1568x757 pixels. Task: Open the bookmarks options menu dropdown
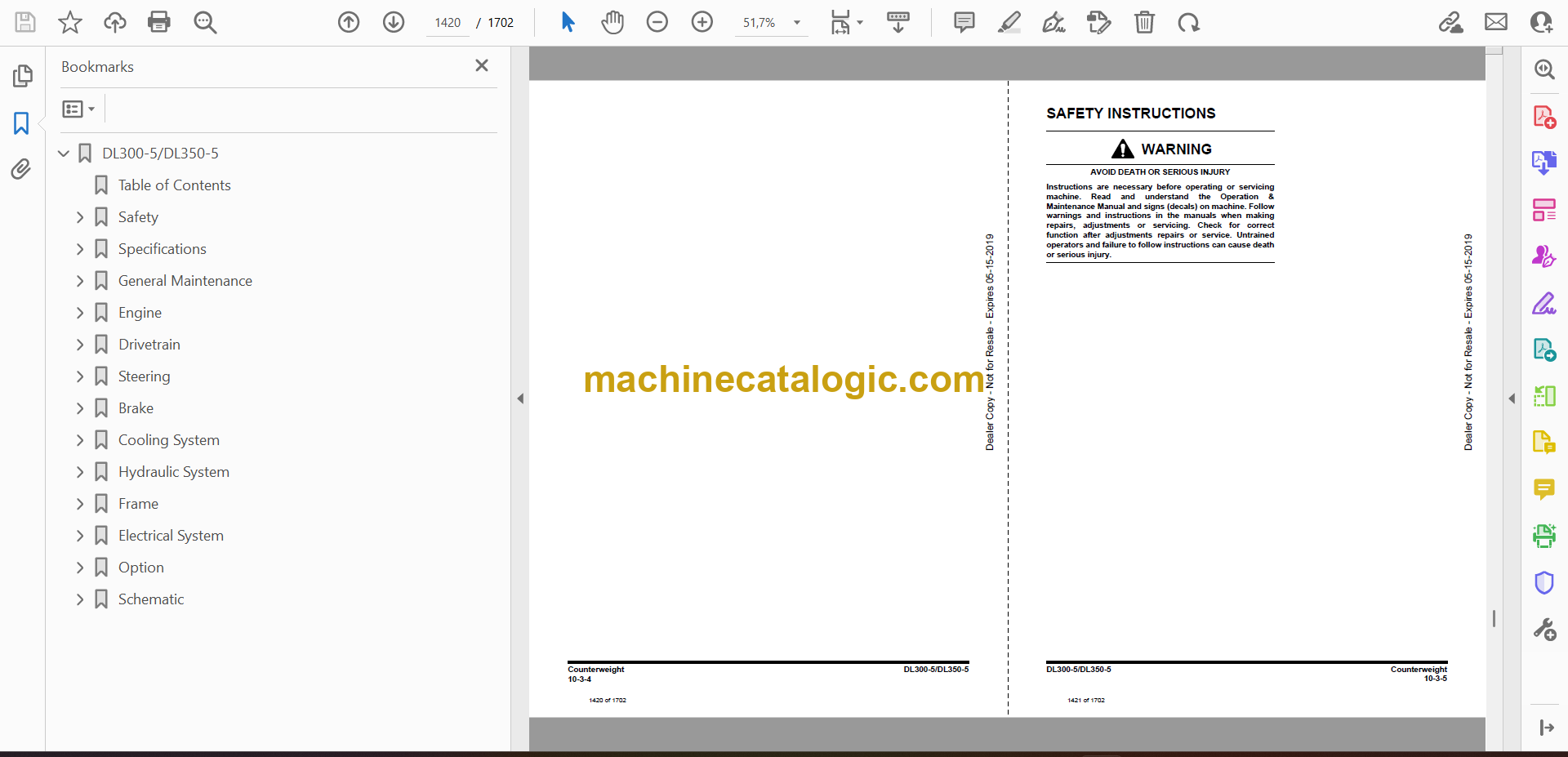point(78,109)
